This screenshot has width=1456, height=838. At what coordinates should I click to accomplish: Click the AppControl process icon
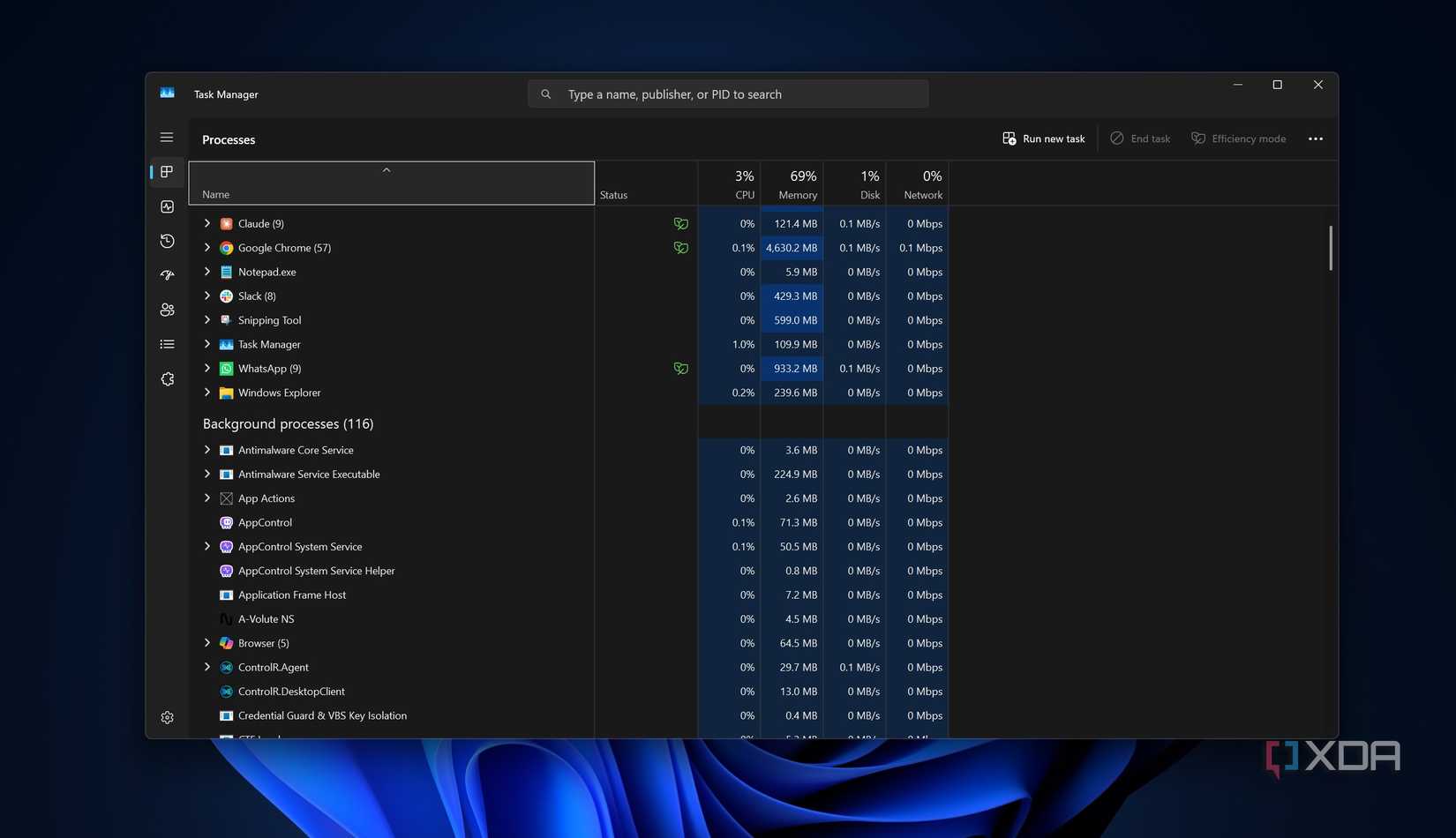(226, 522)
